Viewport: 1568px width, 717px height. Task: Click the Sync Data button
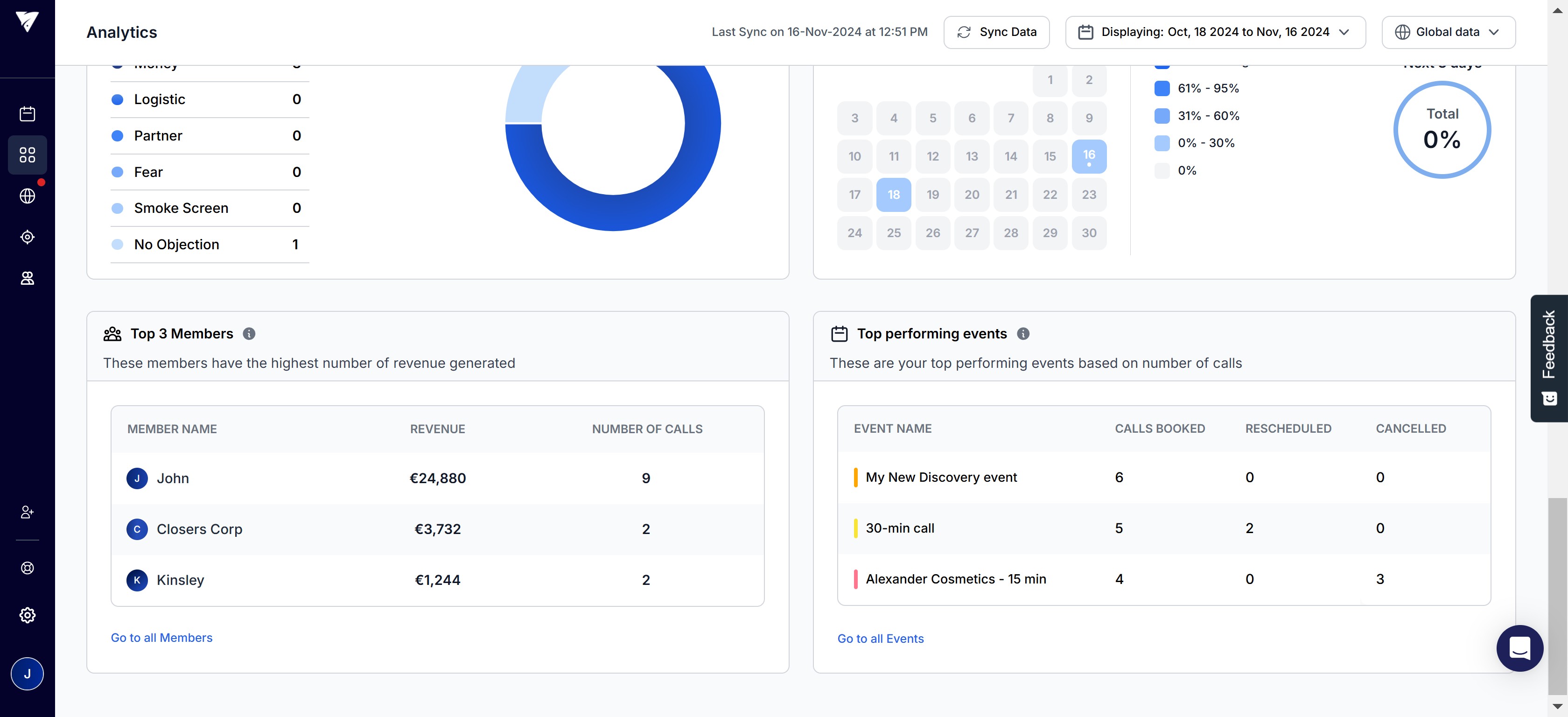(x=996, y=32)
